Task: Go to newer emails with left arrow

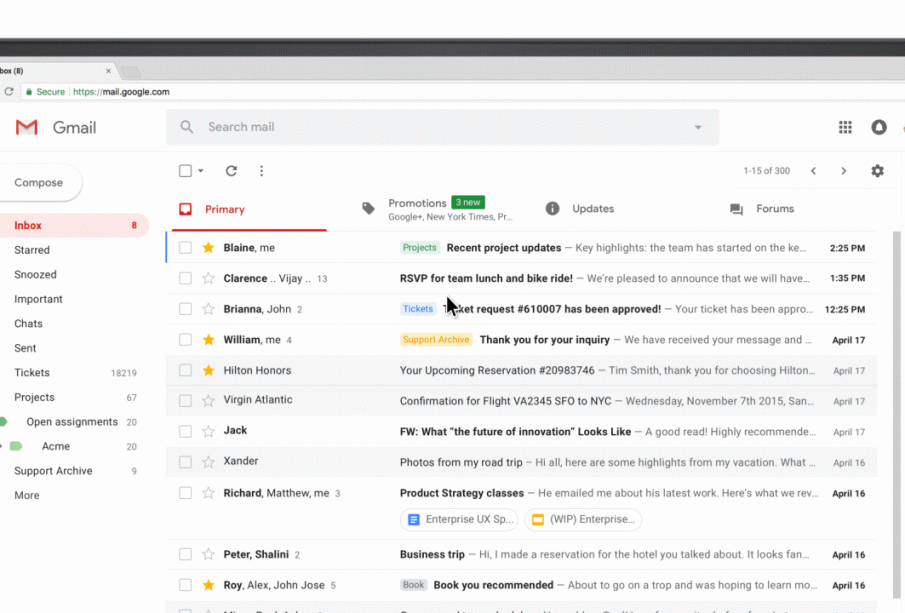Action: [x=813, y=171]
